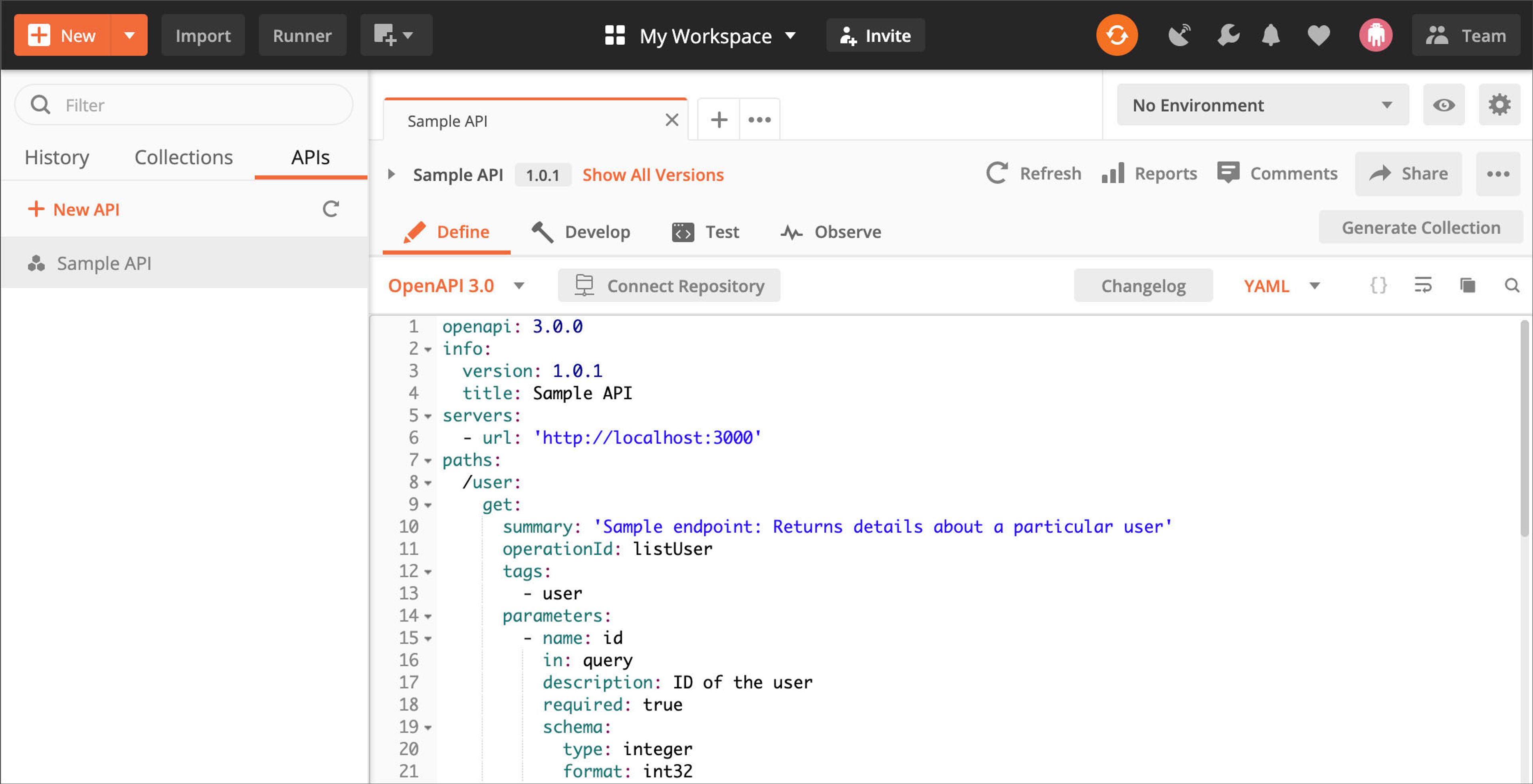
Task: Click Generate Collection button
Action: coord(1420,227)
